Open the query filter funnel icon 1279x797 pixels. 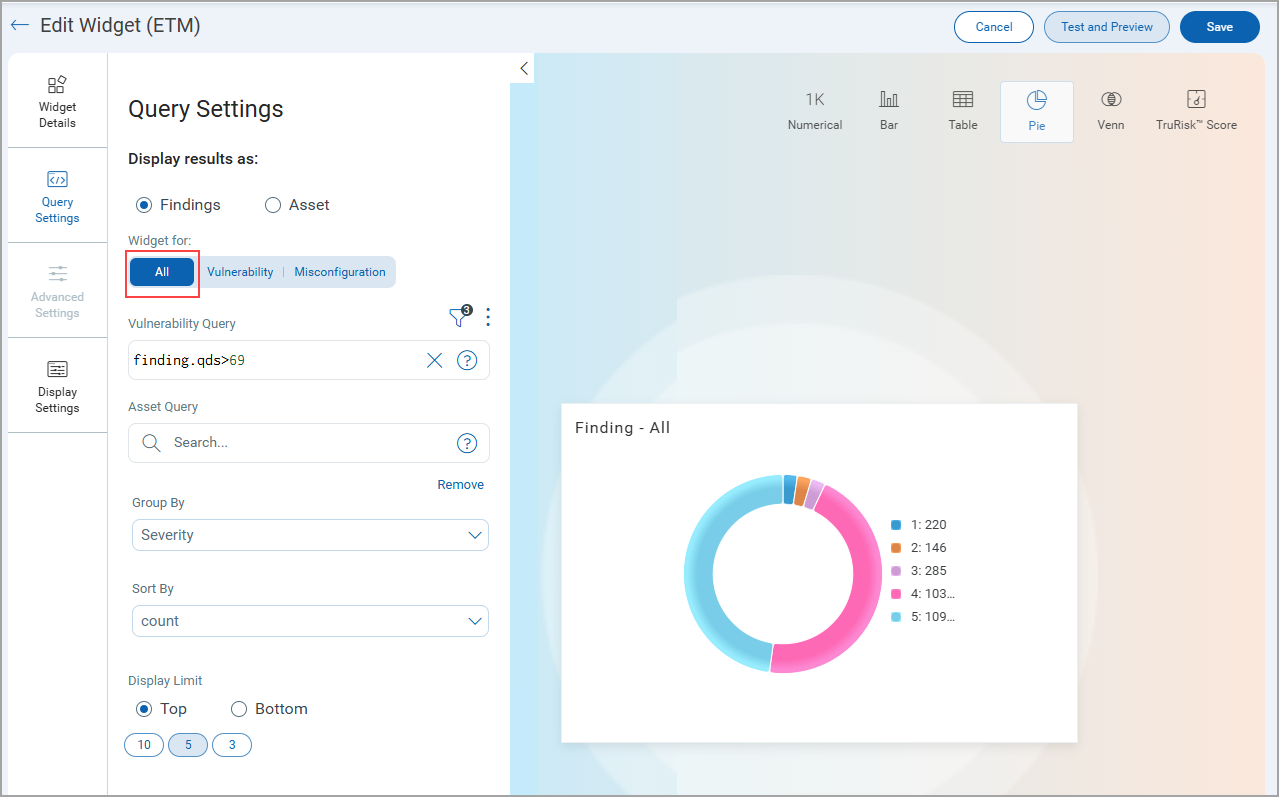click(459, 317)
